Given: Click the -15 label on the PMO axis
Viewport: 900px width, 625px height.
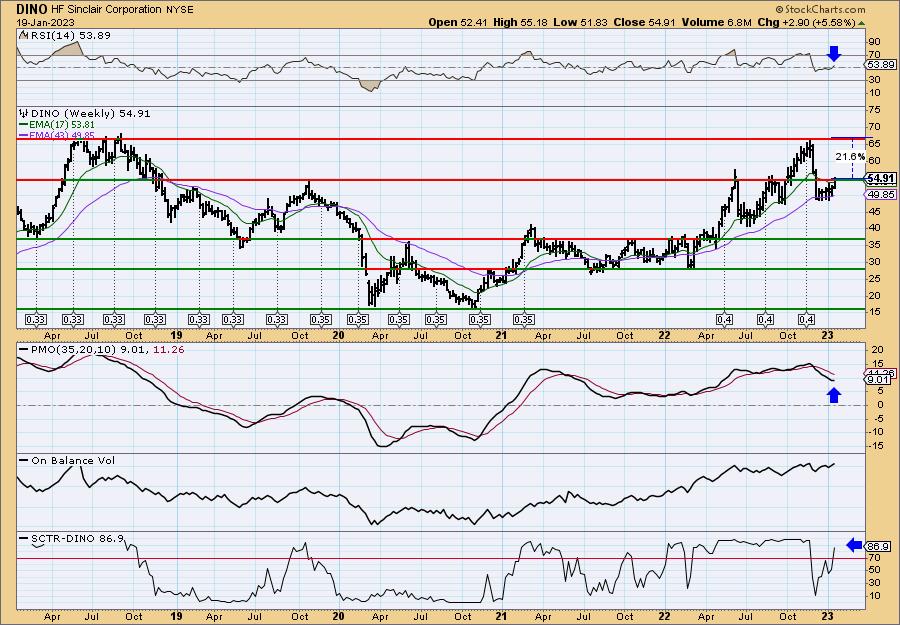Looking at the screenshot, I should click(876, 446).
